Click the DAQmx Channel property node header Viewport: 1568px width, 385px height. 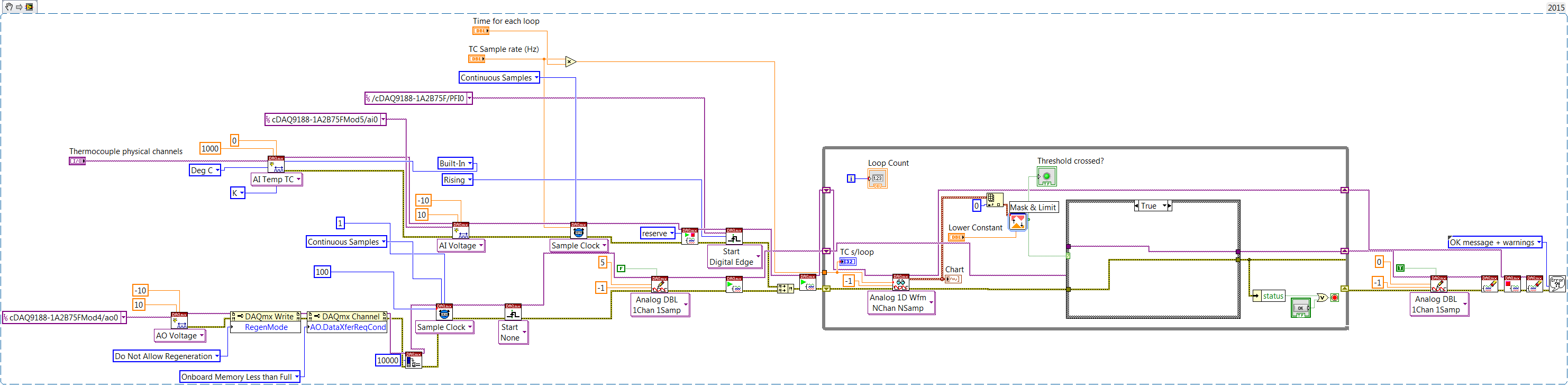pyautogui.click(x=348, y=317)
